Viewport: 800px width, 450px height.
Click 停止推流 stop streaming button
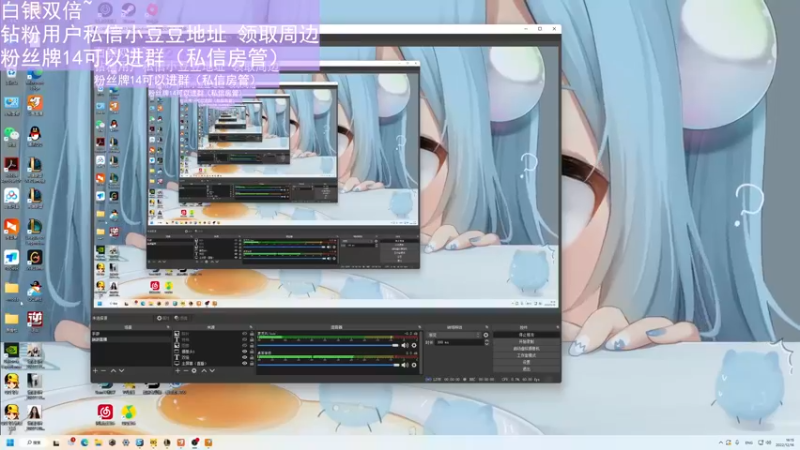[526, 335]
